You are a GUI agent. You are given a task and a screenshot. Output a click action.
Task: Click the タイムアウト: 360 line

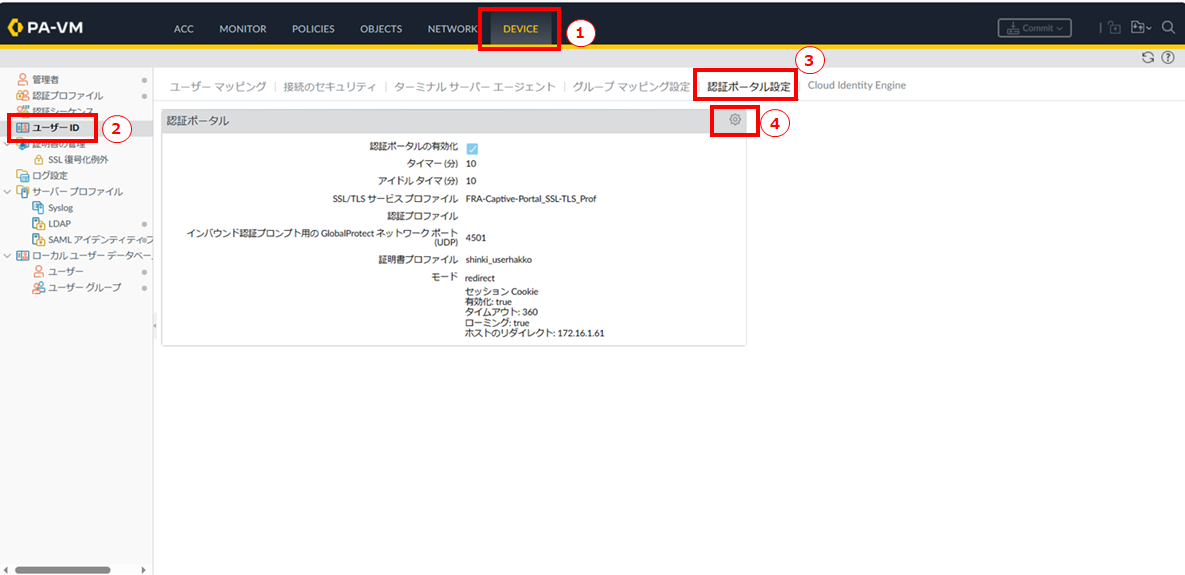[501, 312]
